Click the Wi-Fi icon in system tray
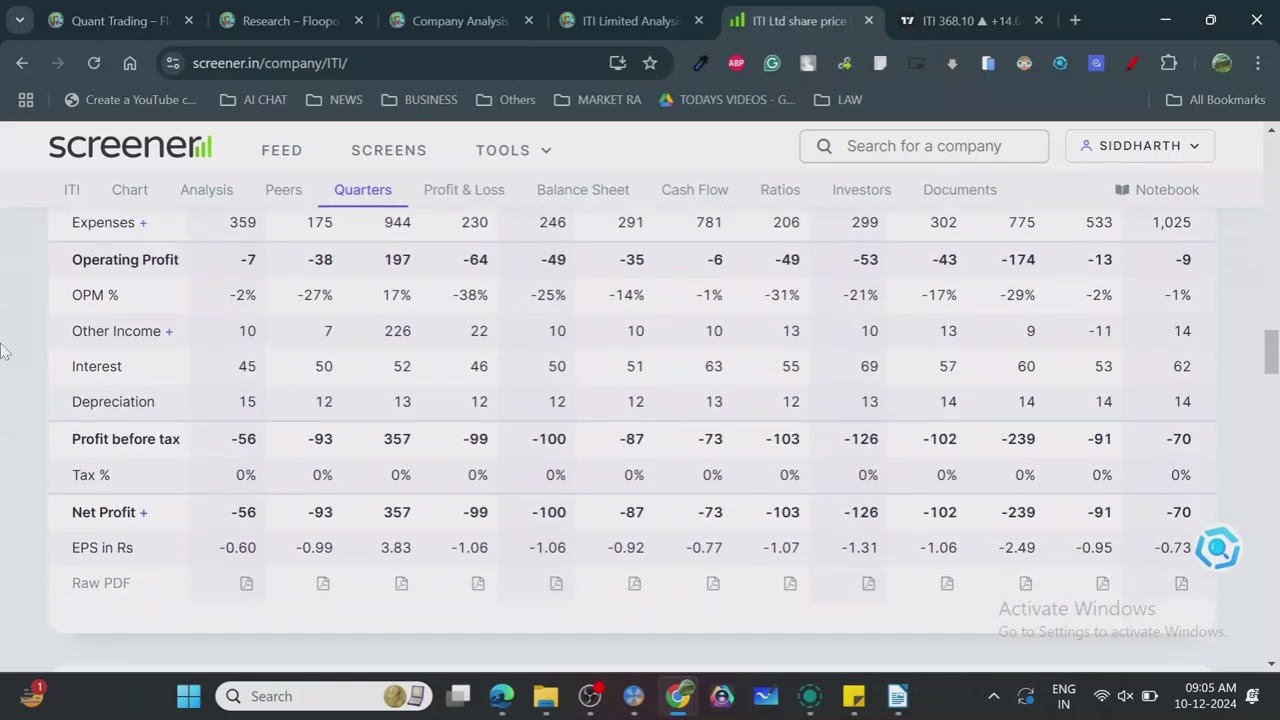 [x=1101, y=696]
